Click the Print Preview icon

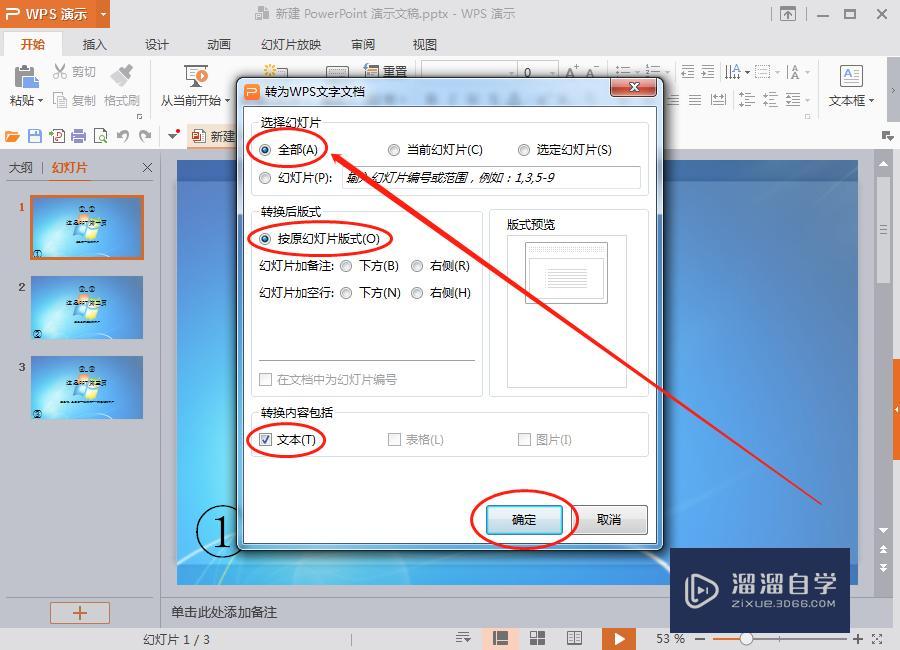tap(100, 136)
